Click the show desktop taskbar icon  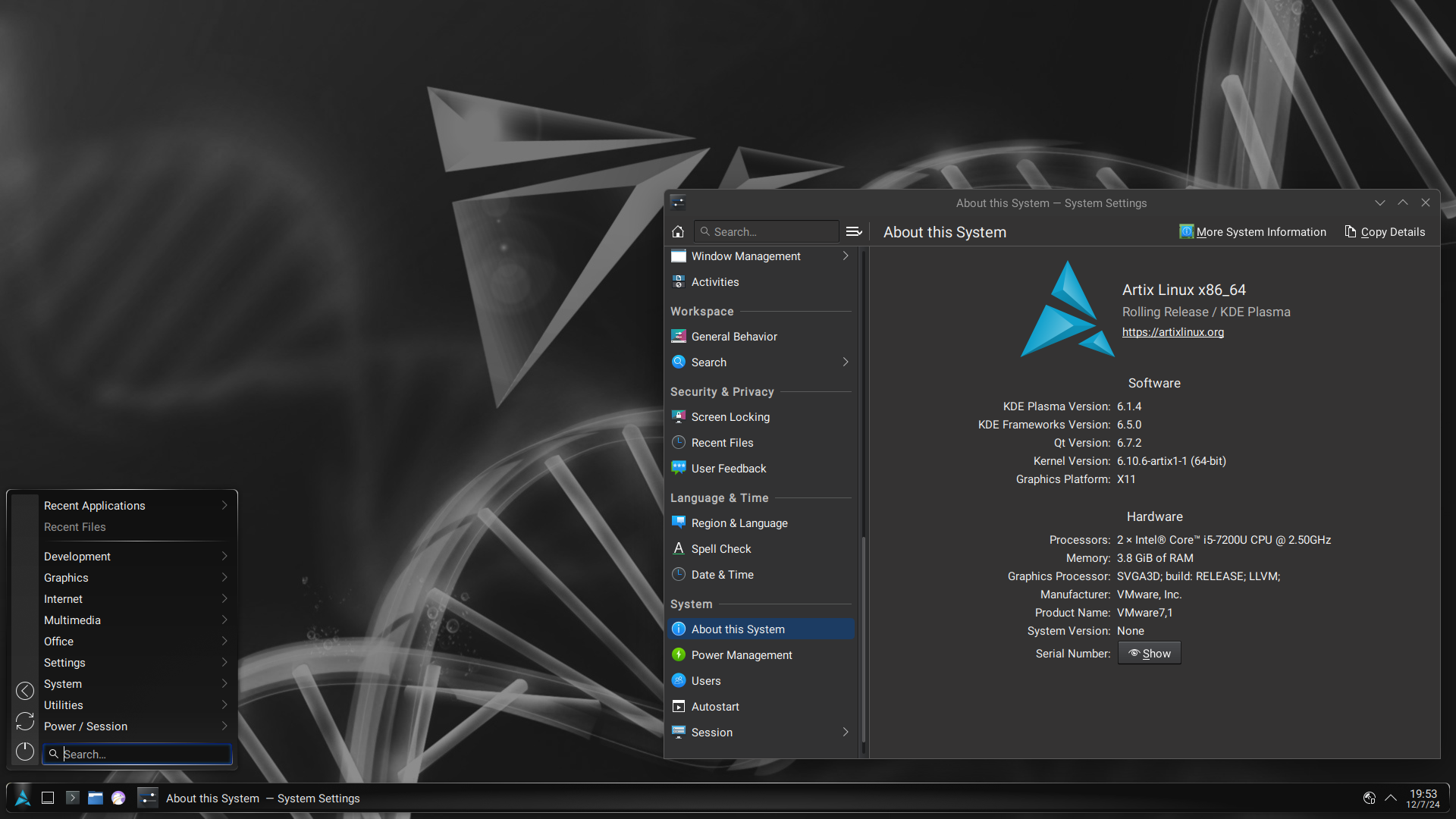point(48,798)
